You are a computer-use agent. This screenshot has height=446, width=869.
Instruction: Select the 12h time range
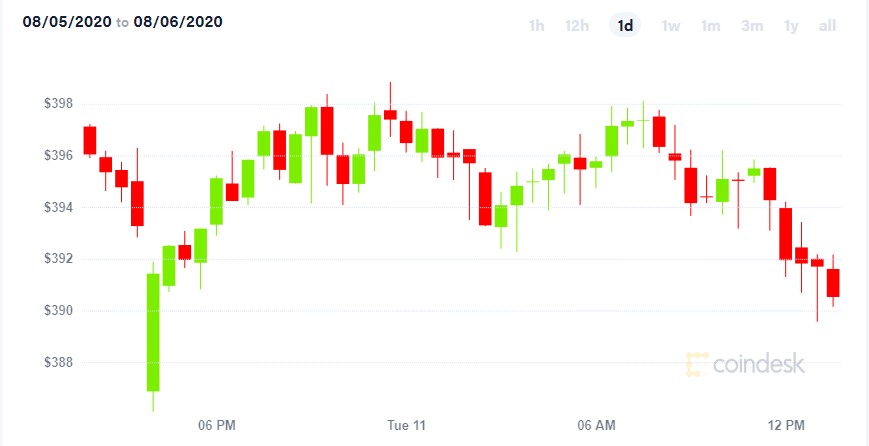[576, 25]
